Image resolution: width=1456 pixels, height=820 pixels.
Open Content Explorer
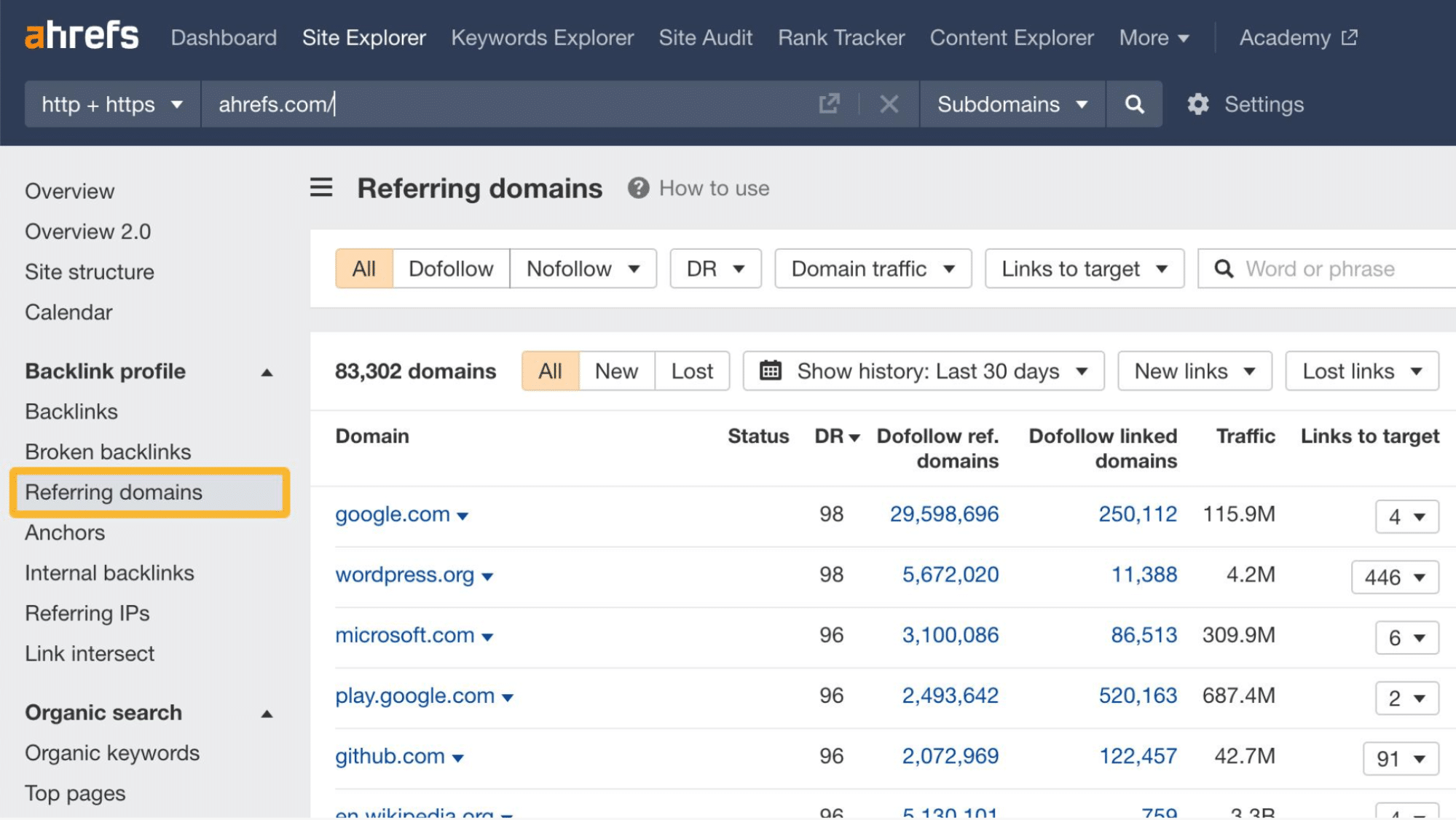point(1012,37)
